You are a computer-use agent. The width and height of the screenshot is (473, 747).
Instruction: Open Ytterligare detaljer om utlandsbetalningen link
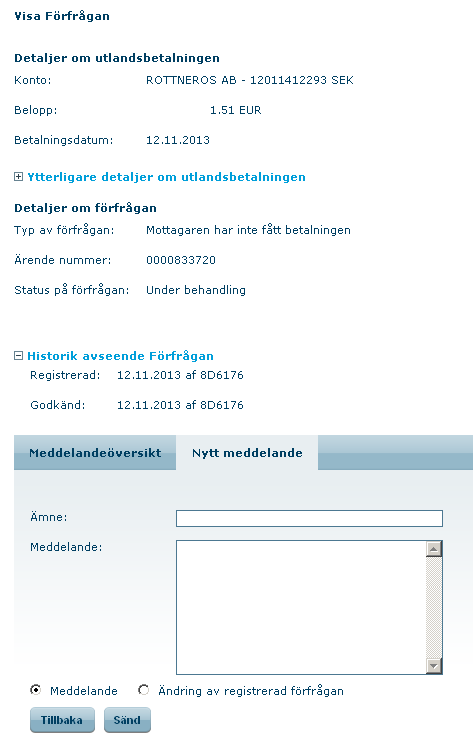[x=166, y=177]
